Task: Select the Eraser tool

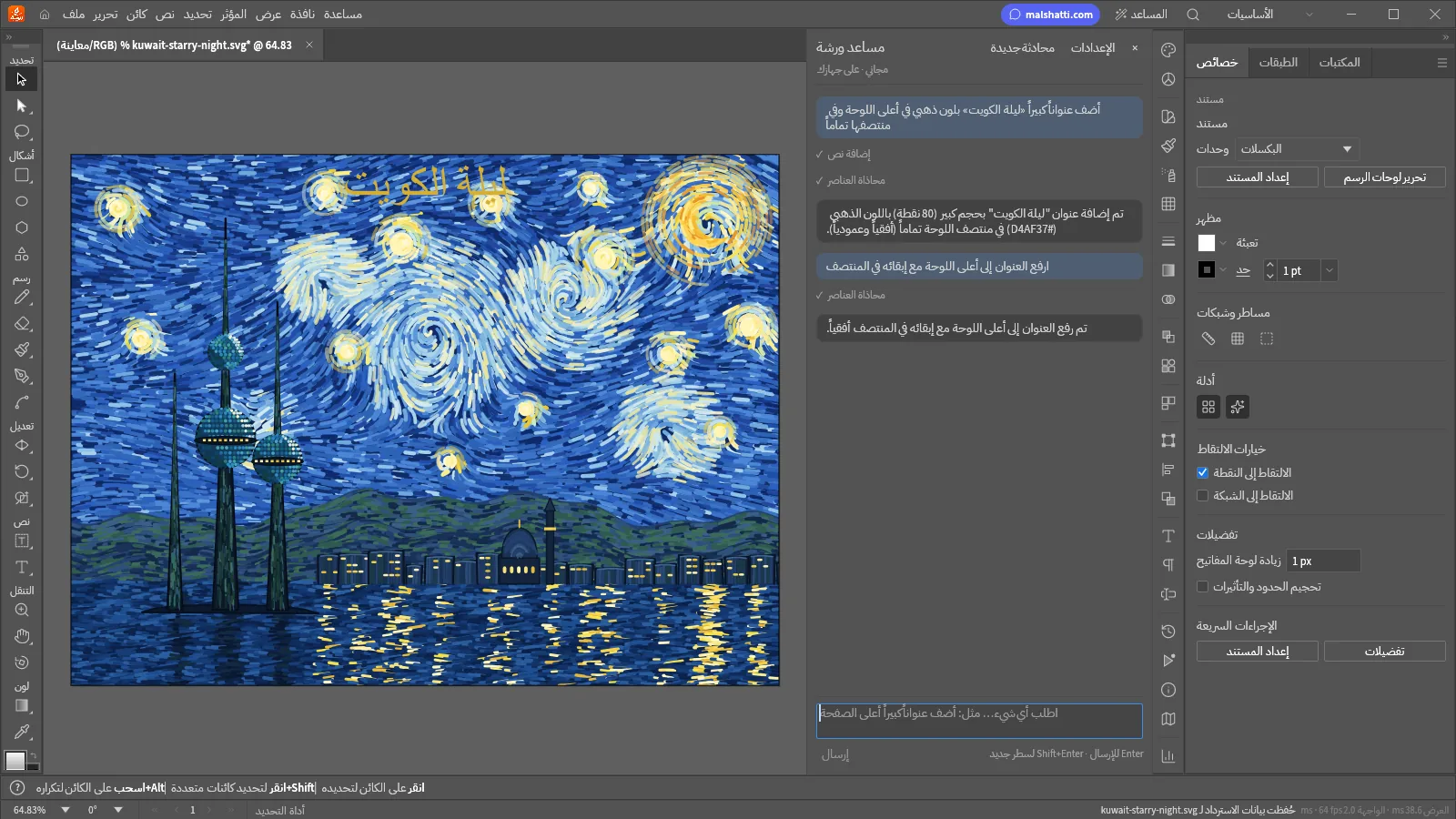Action: point(22,324)
